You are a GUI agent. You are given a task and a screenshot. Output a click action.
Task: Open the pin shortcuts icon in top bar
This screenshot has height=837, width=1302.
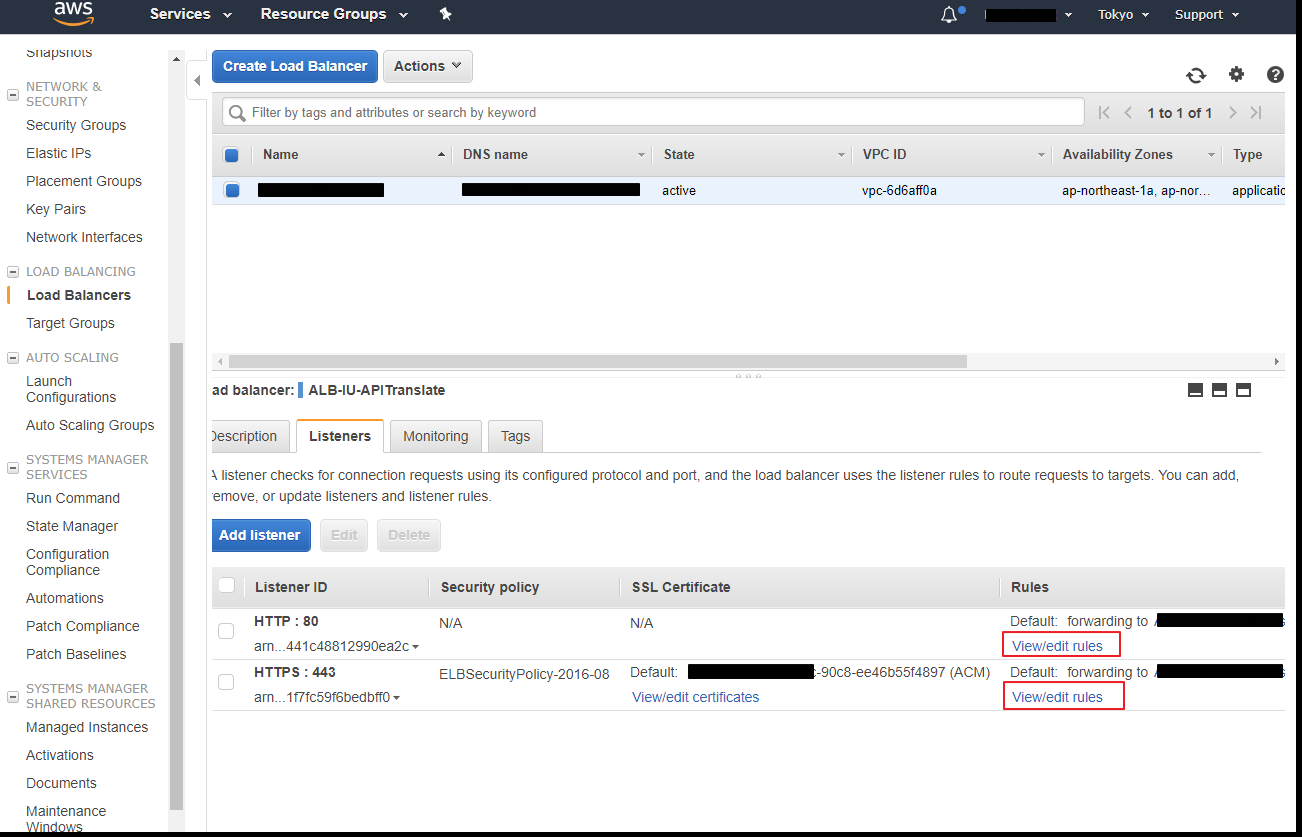(x=445, y=14)
